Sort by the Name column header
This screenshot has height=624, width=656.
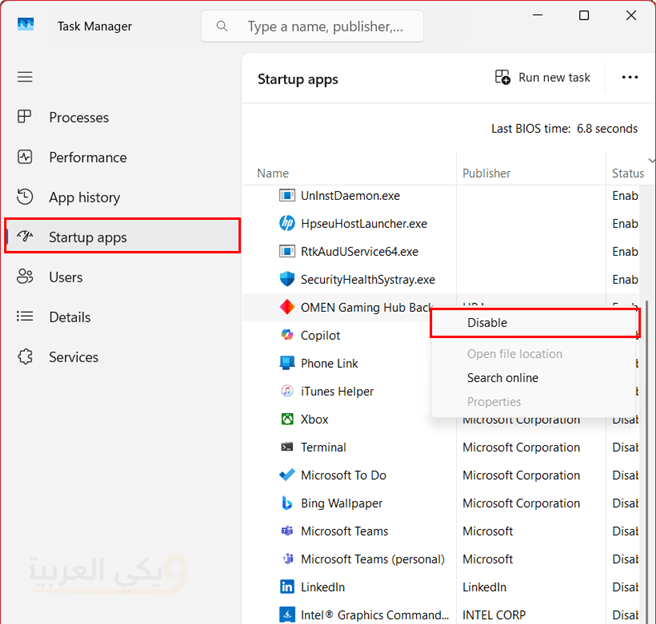click(x=273, y=173)
